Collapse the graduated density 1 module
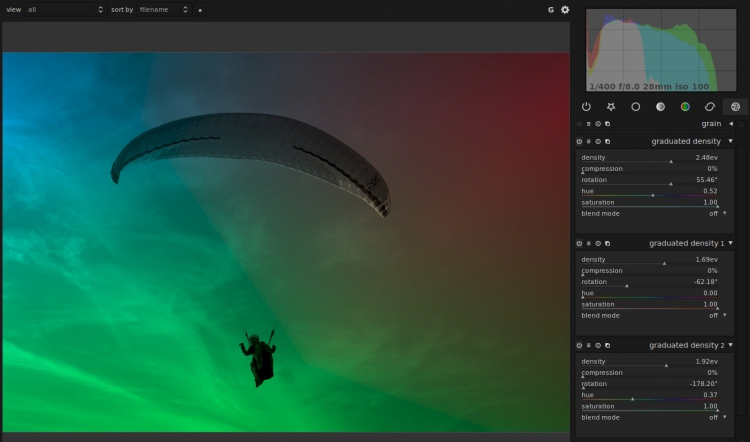This screenshot has width=750, height=442. point(731,243)
